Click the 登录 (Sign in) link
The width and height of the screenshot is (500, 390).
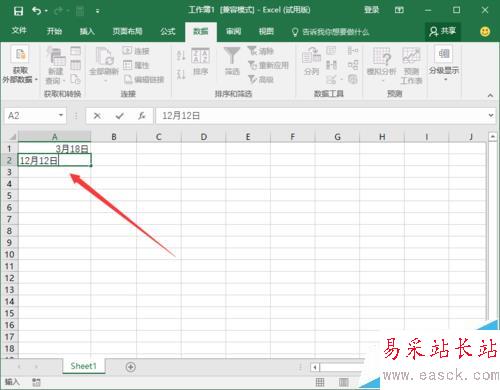pyautogui.click(x=371, y=10)
